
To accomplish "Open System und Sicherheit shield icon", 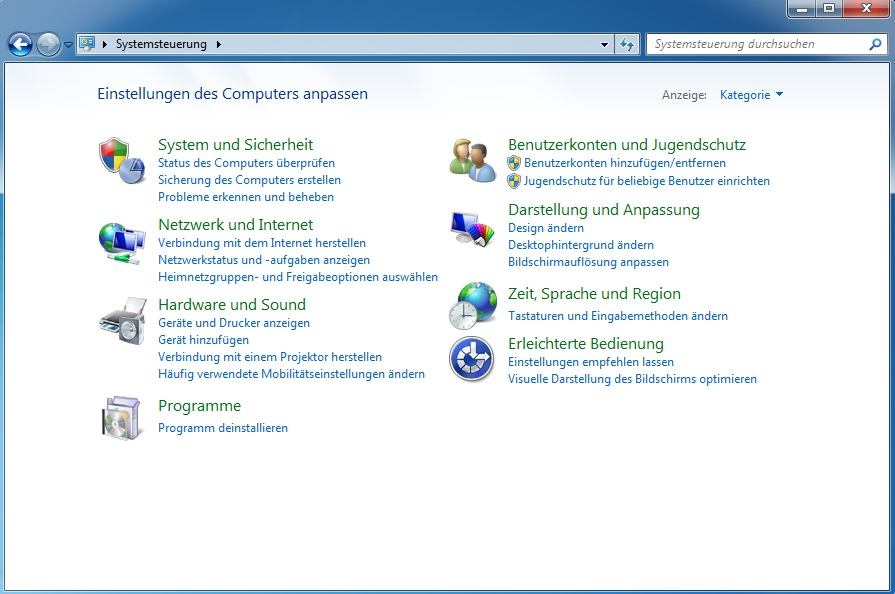I will click(x=122, y=160).
